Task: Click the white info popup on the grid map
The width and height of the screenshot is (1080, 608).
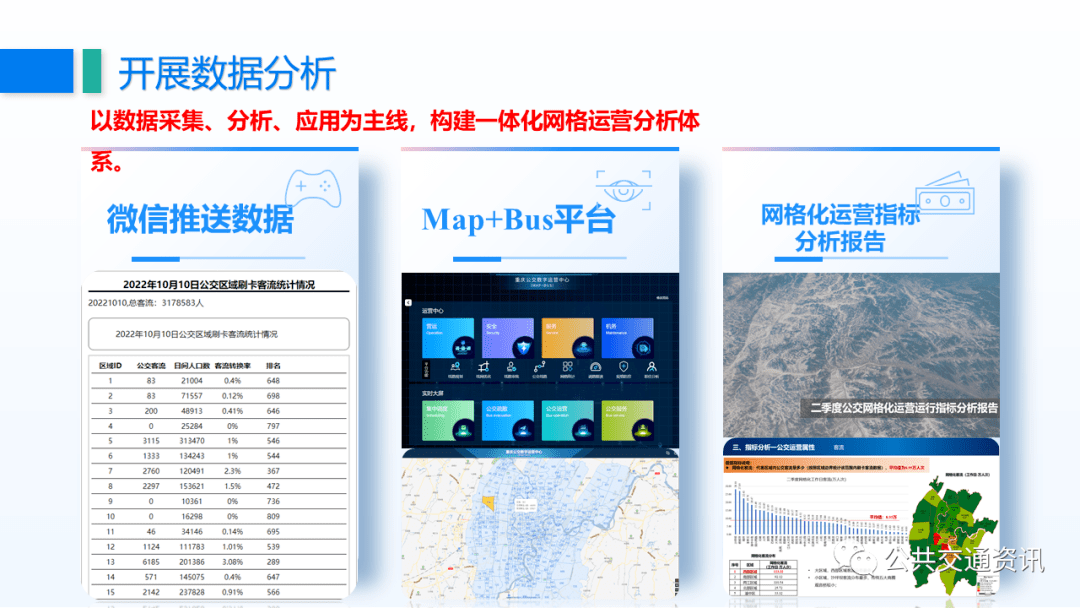Action: pos(526,505)
